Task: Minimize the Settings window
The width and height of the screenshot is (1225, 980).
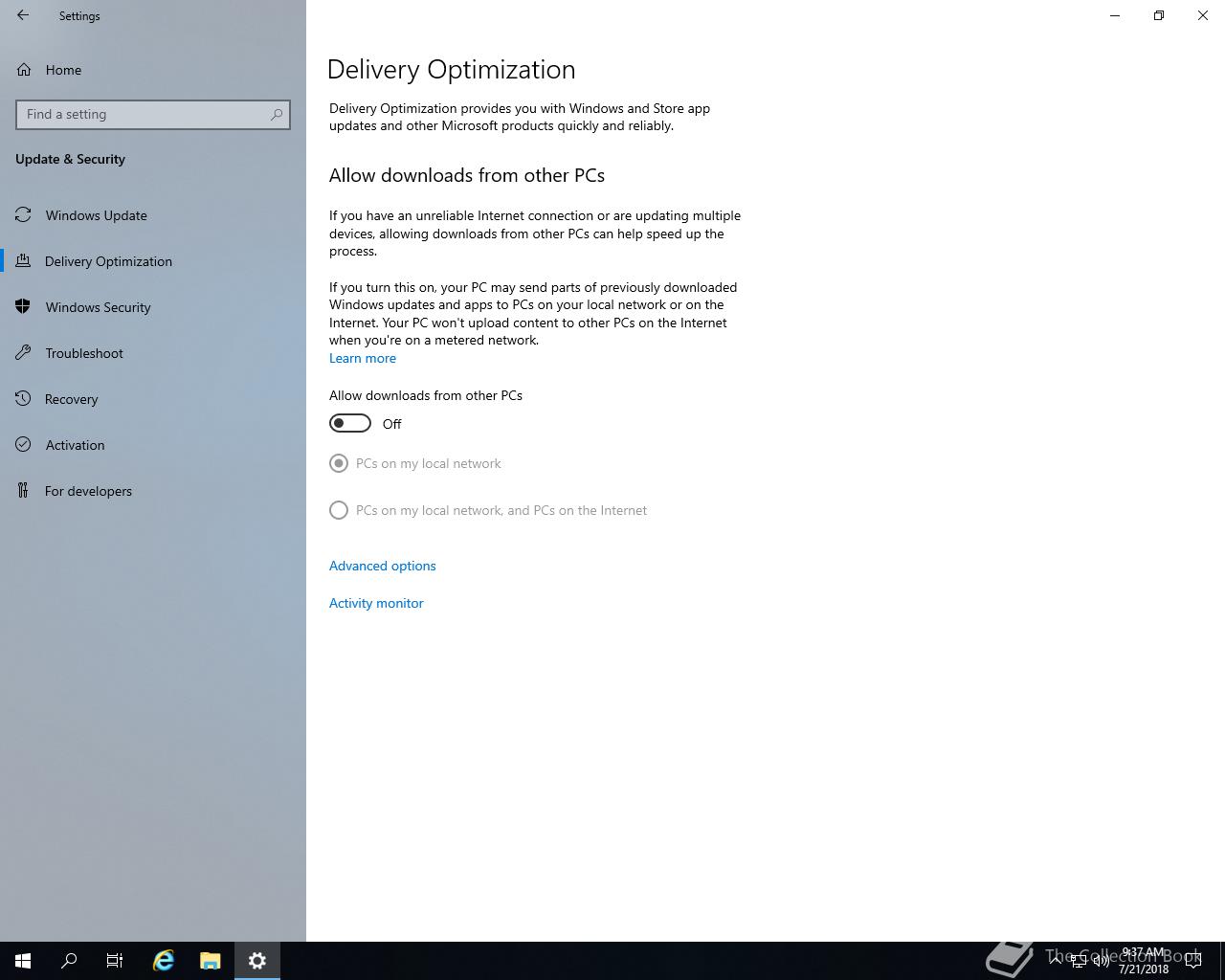Action: pyautogui.click(x=1115, y=15)
